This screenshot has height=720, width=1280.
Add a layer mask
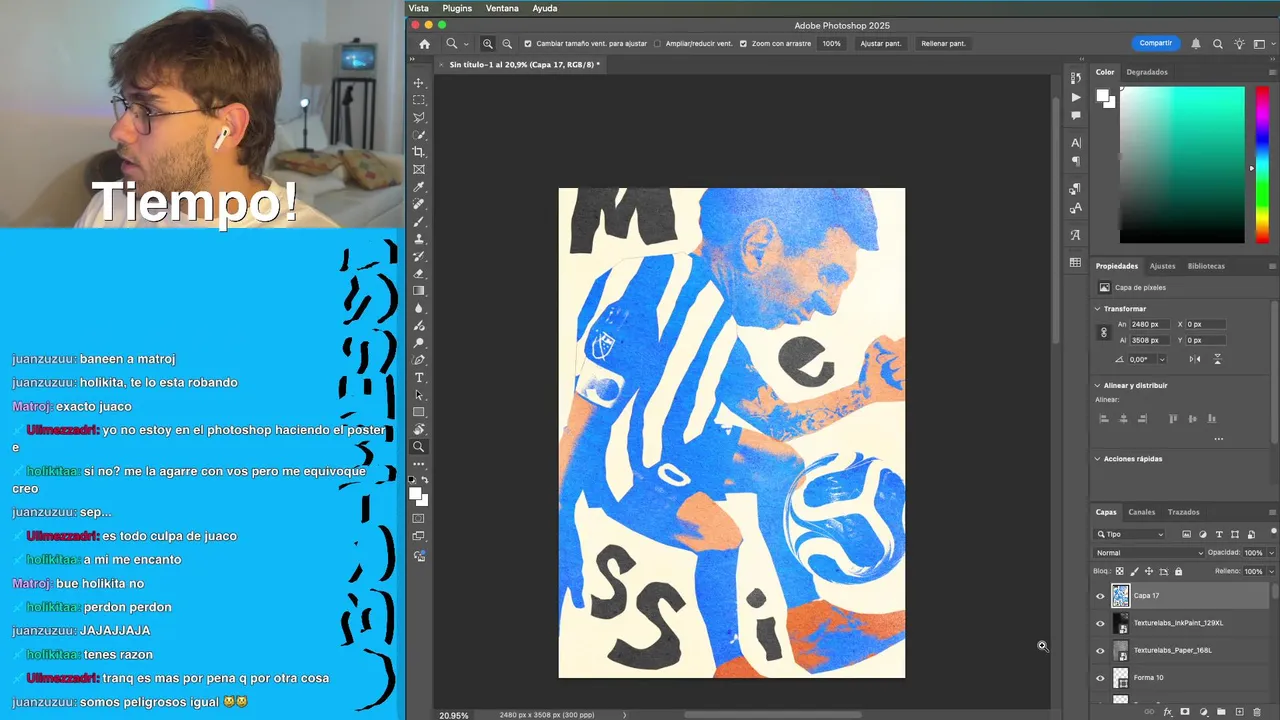(1185, 712)
